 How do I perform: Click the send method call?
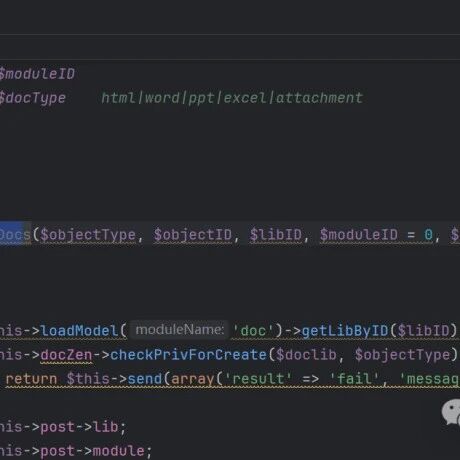(144, 379)
